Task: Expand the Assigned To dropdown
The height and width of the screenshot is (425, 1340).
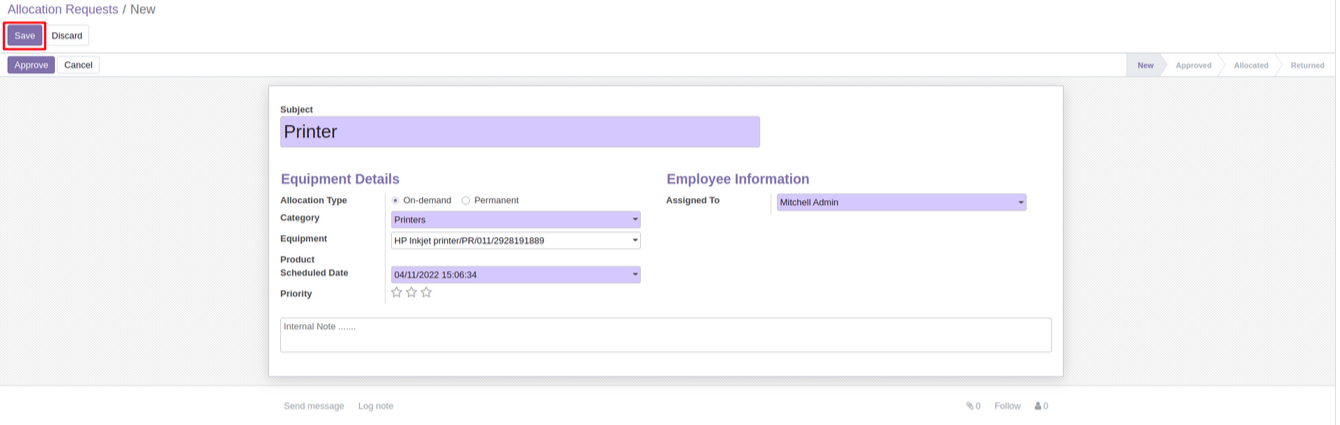Action: coord(1020,203)
